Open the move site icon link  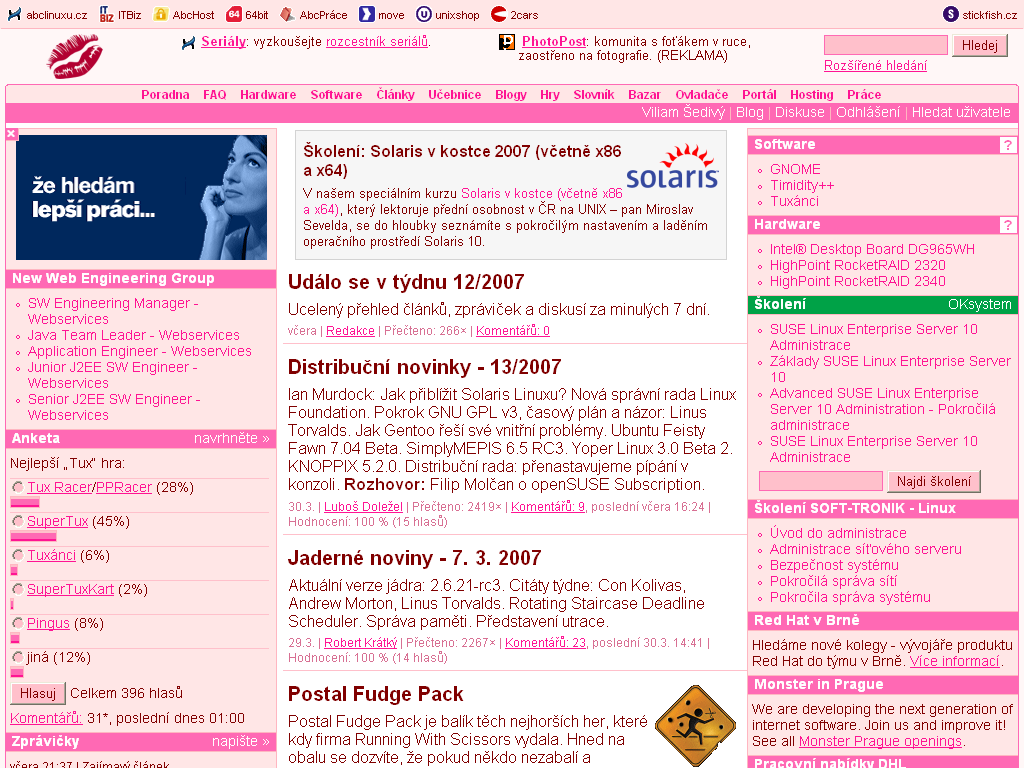[367, 14]
